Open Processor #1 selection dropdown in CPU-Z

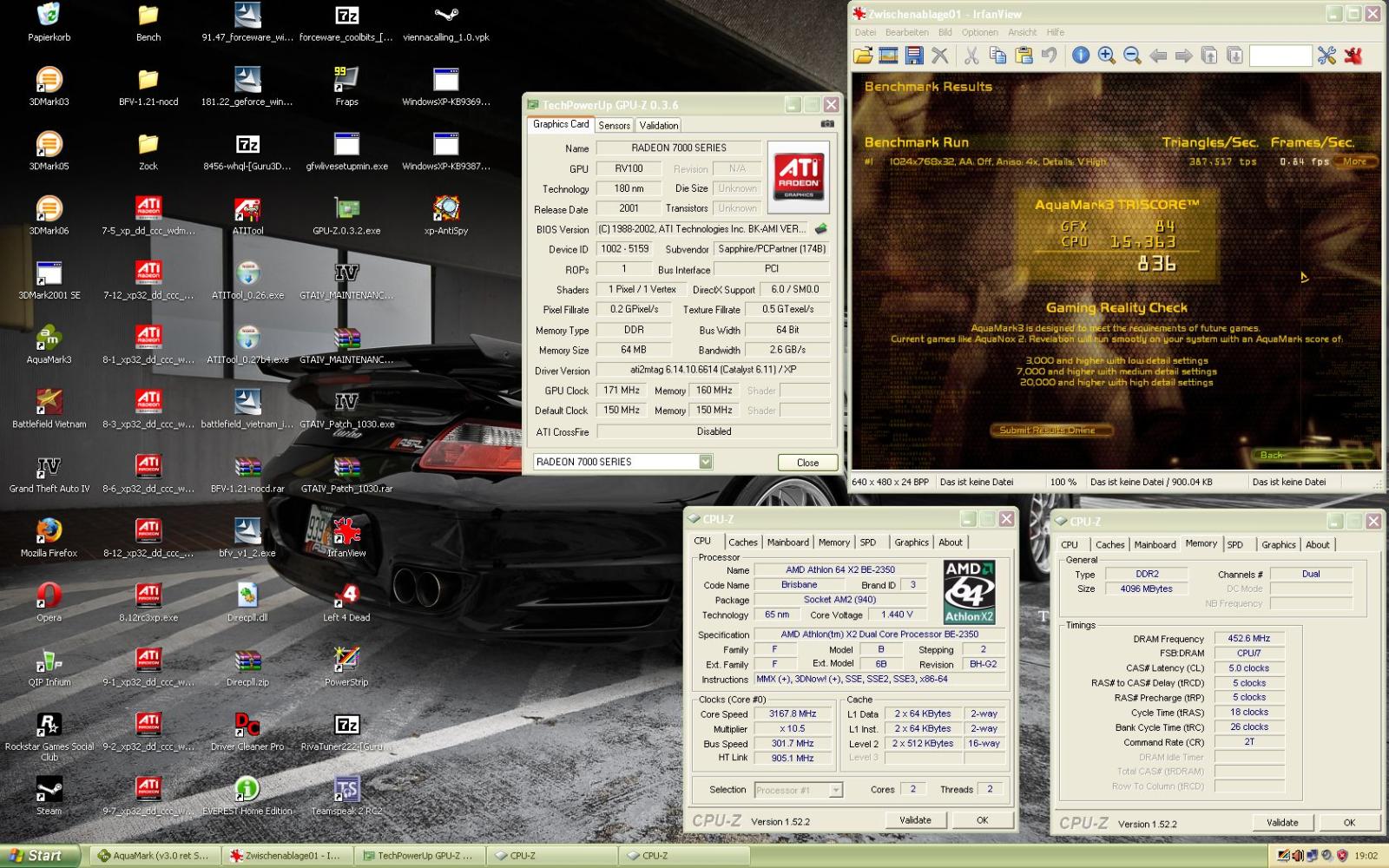coord(836,790)
